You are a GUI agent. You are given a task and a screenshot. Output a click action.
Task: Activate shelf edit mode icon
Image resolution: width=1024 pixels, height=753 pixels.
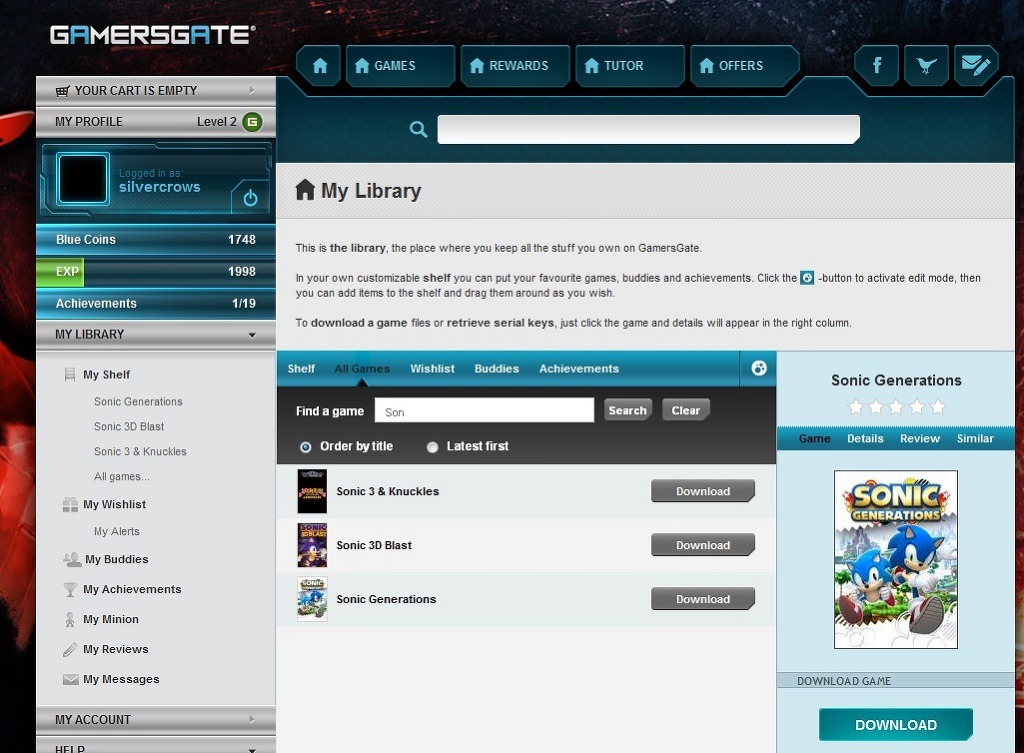point(758,368)
